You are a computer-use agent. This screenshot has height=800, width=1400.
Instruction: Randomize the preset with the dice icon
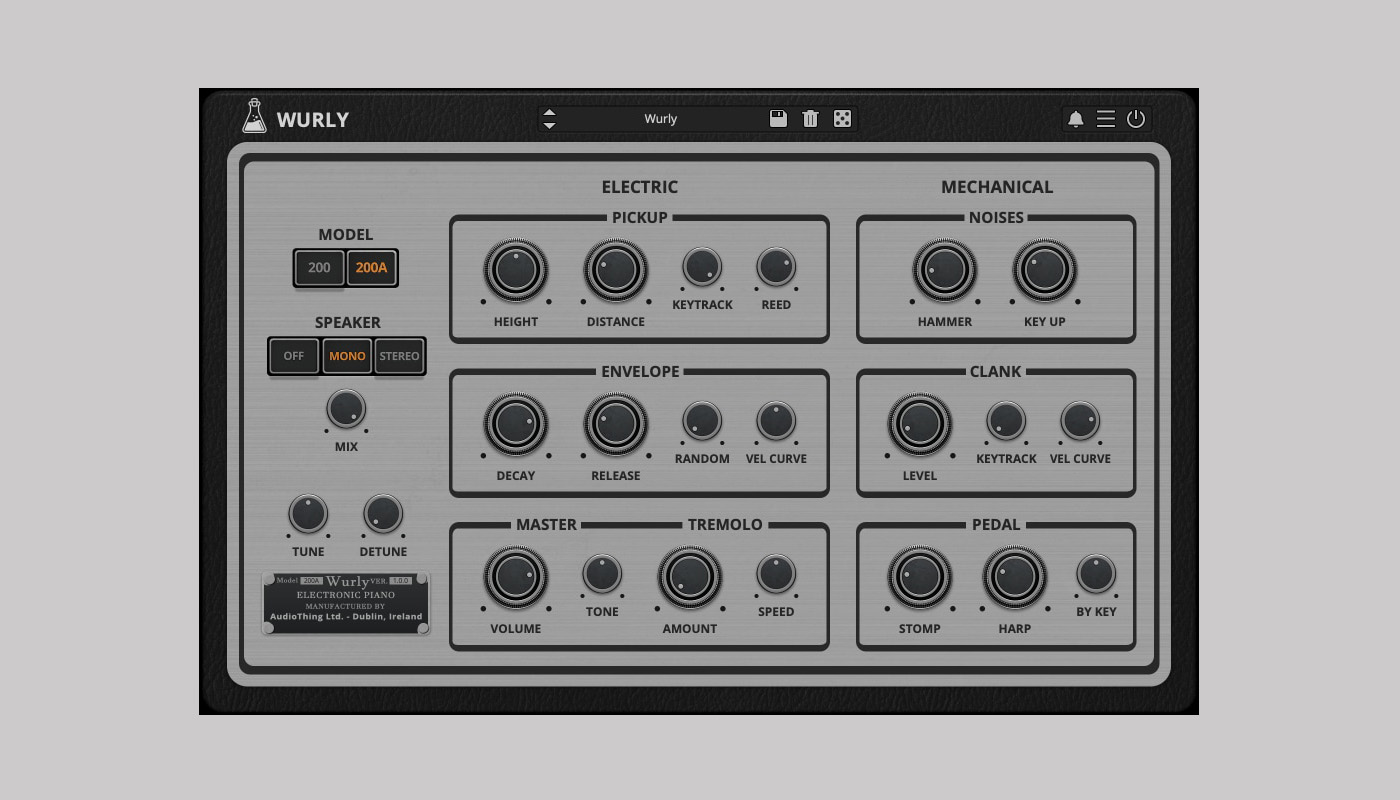[842, 118]
